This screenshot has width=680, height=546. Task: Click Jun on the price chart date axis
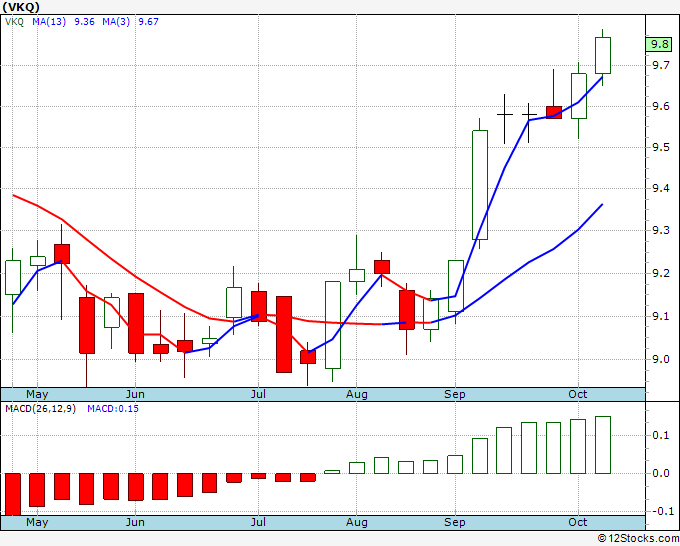tap(135, 395)
